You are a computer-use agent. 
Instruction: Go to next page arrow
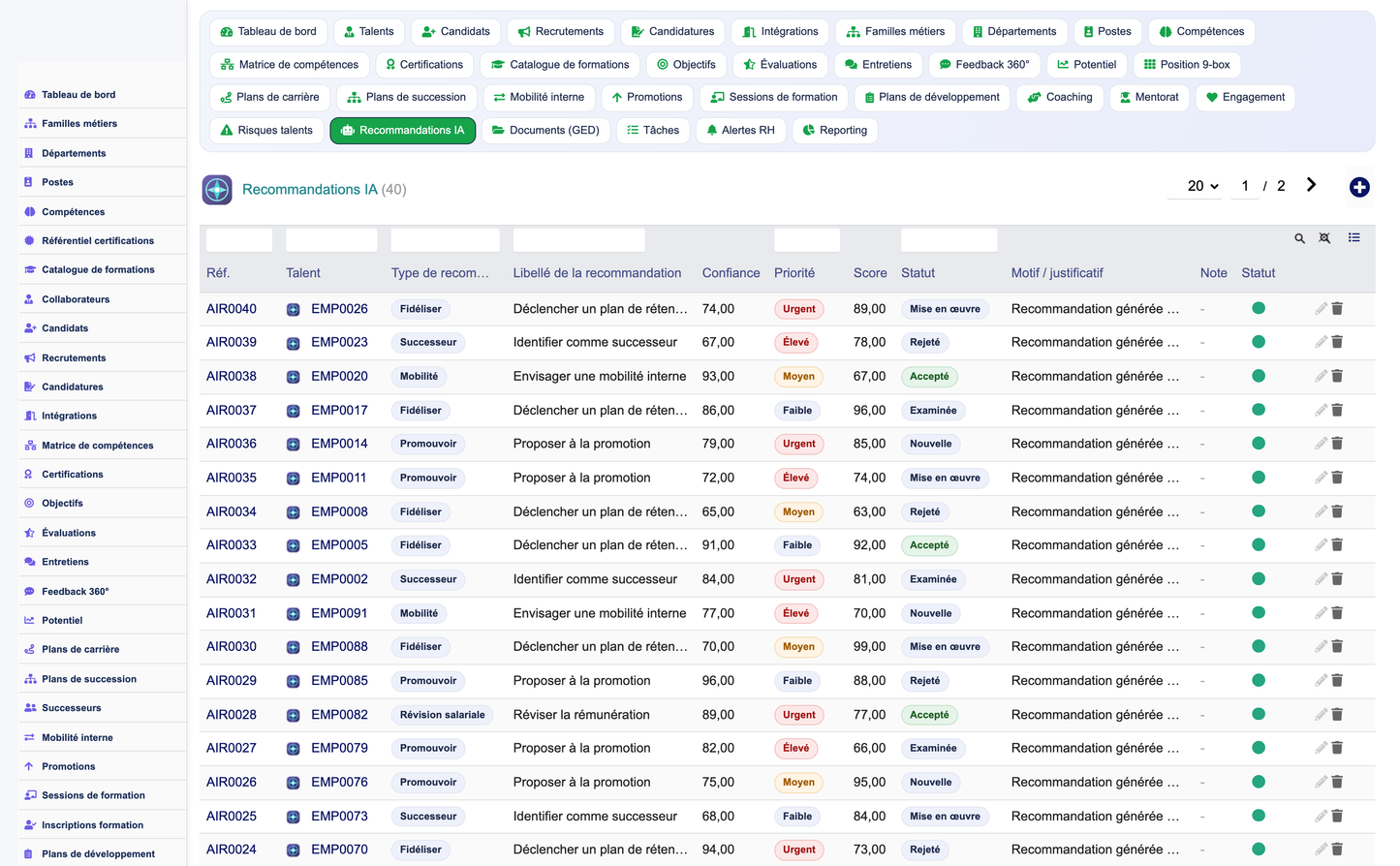coord(1311,185)
